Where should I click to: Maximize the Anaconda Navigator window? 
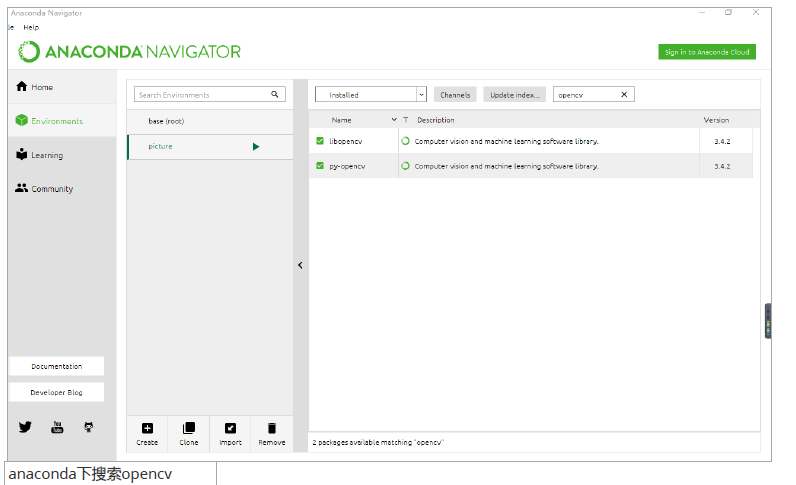click(728, 12)
